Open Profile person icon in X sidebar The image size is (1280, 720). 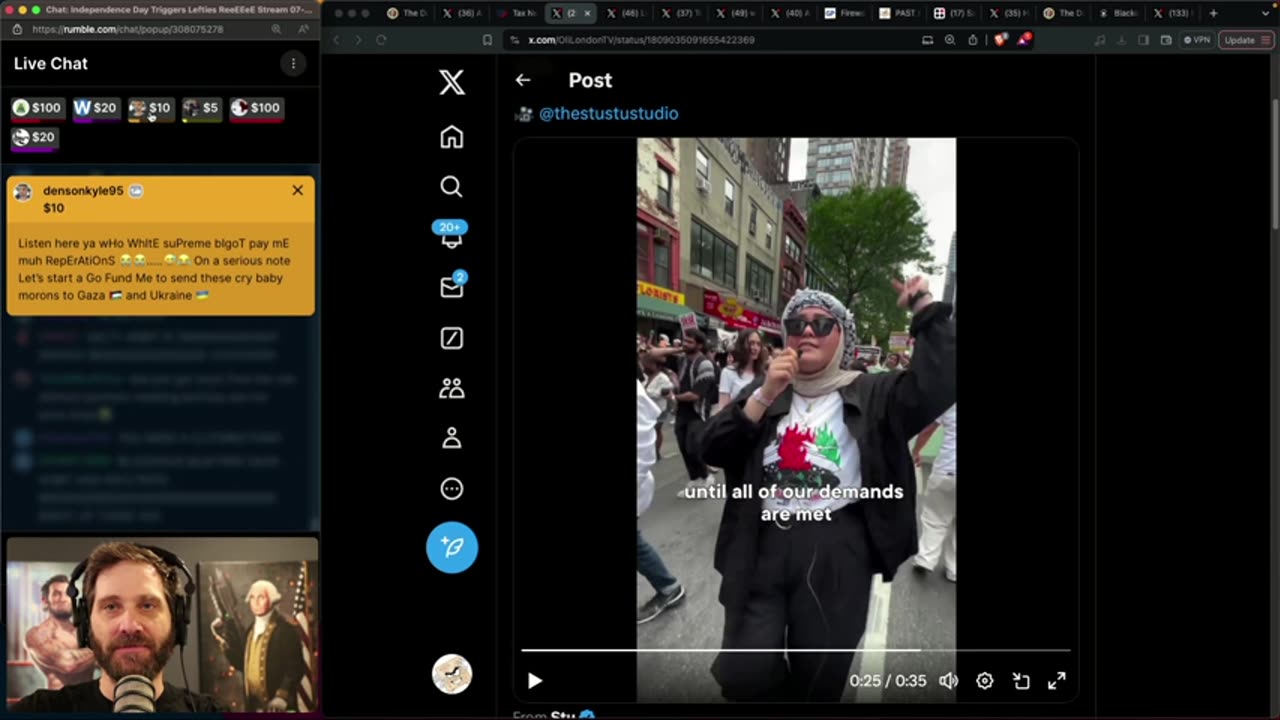pos(451,438)
